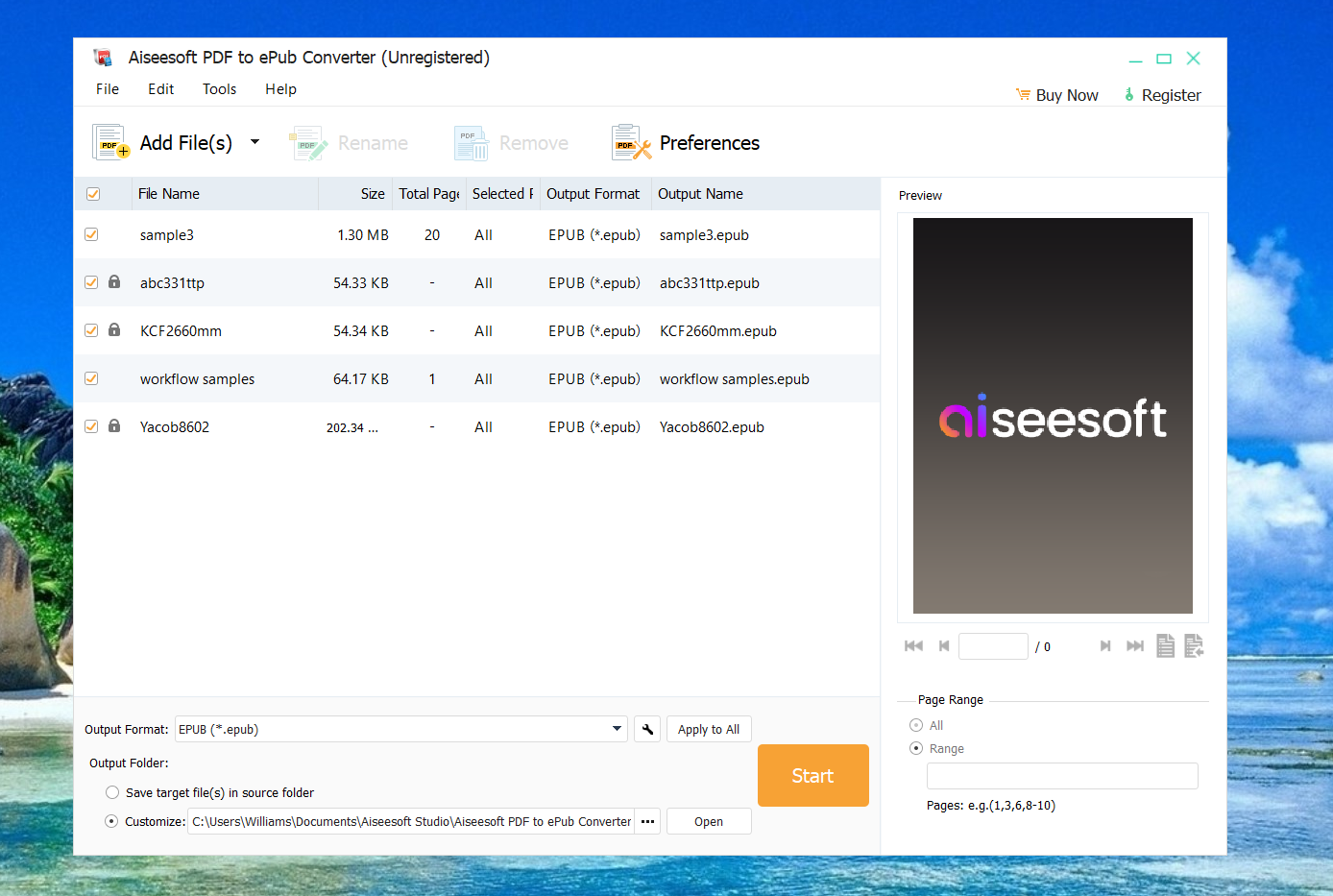Open the Add File(s) dropdown arrow
Viewport: 1333px width, 896px height.
254,142
